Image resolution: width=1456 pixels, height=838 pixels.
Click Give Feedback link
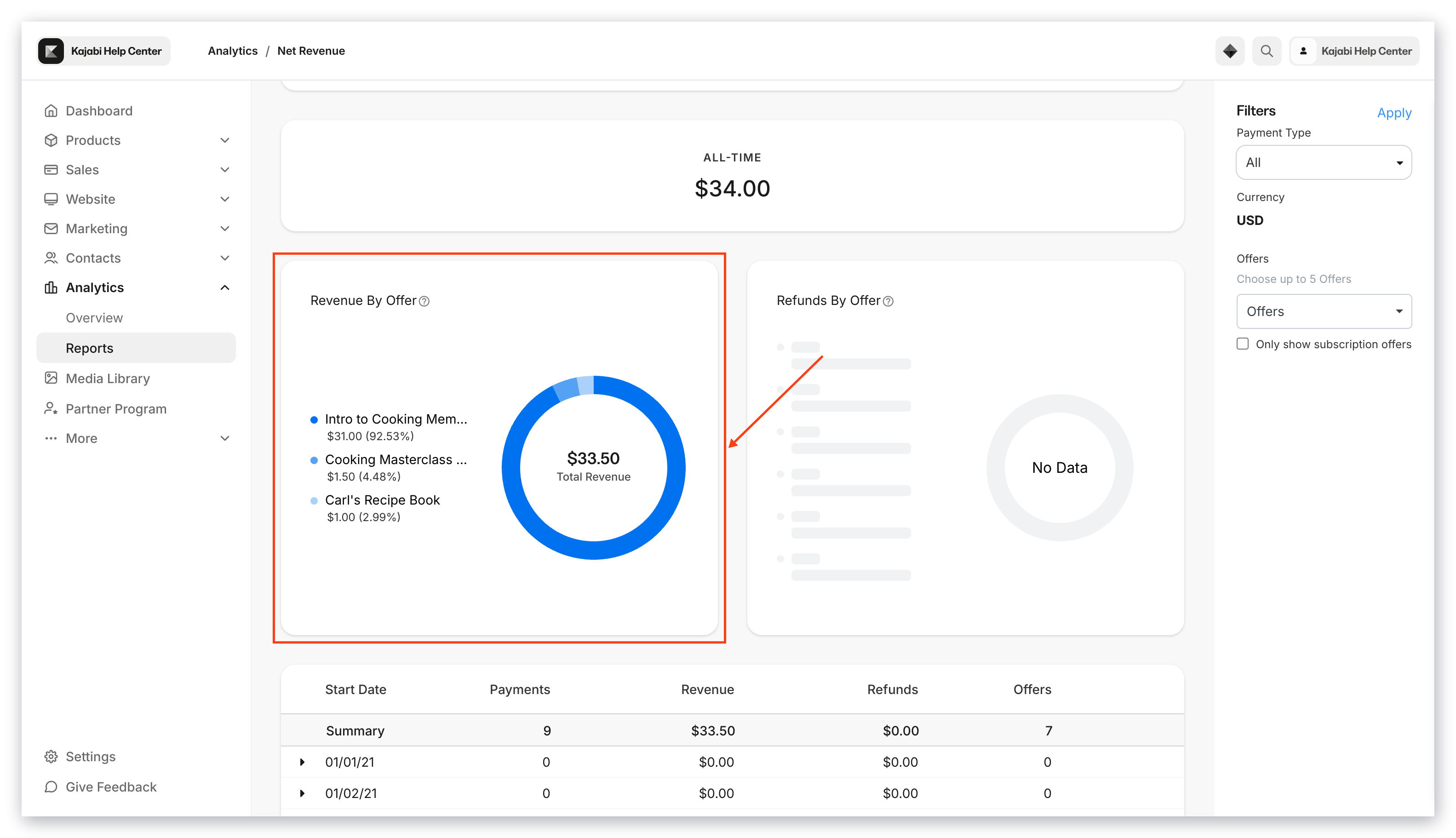[x=111, y=787]
